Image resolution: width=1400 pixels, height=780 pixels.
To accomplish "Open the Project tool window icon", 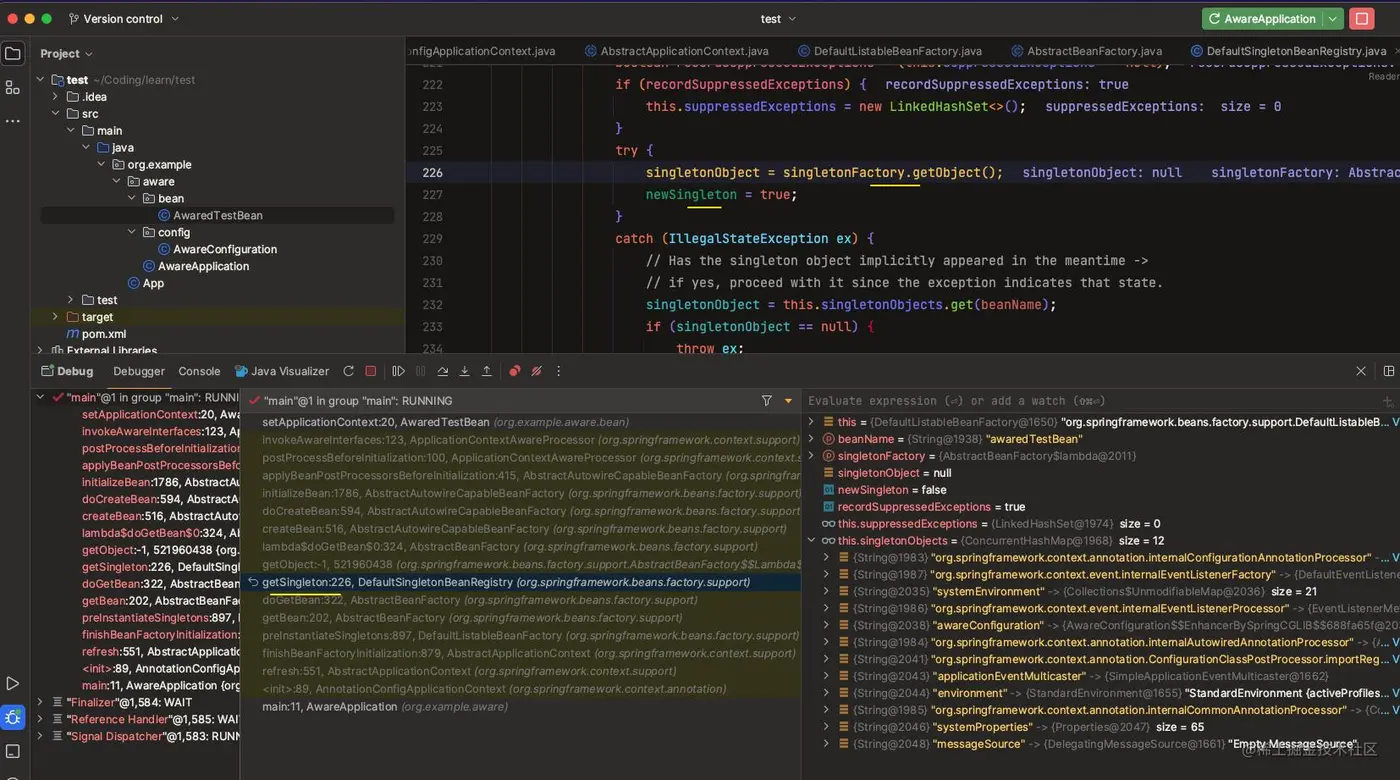I will pos(13,54).
